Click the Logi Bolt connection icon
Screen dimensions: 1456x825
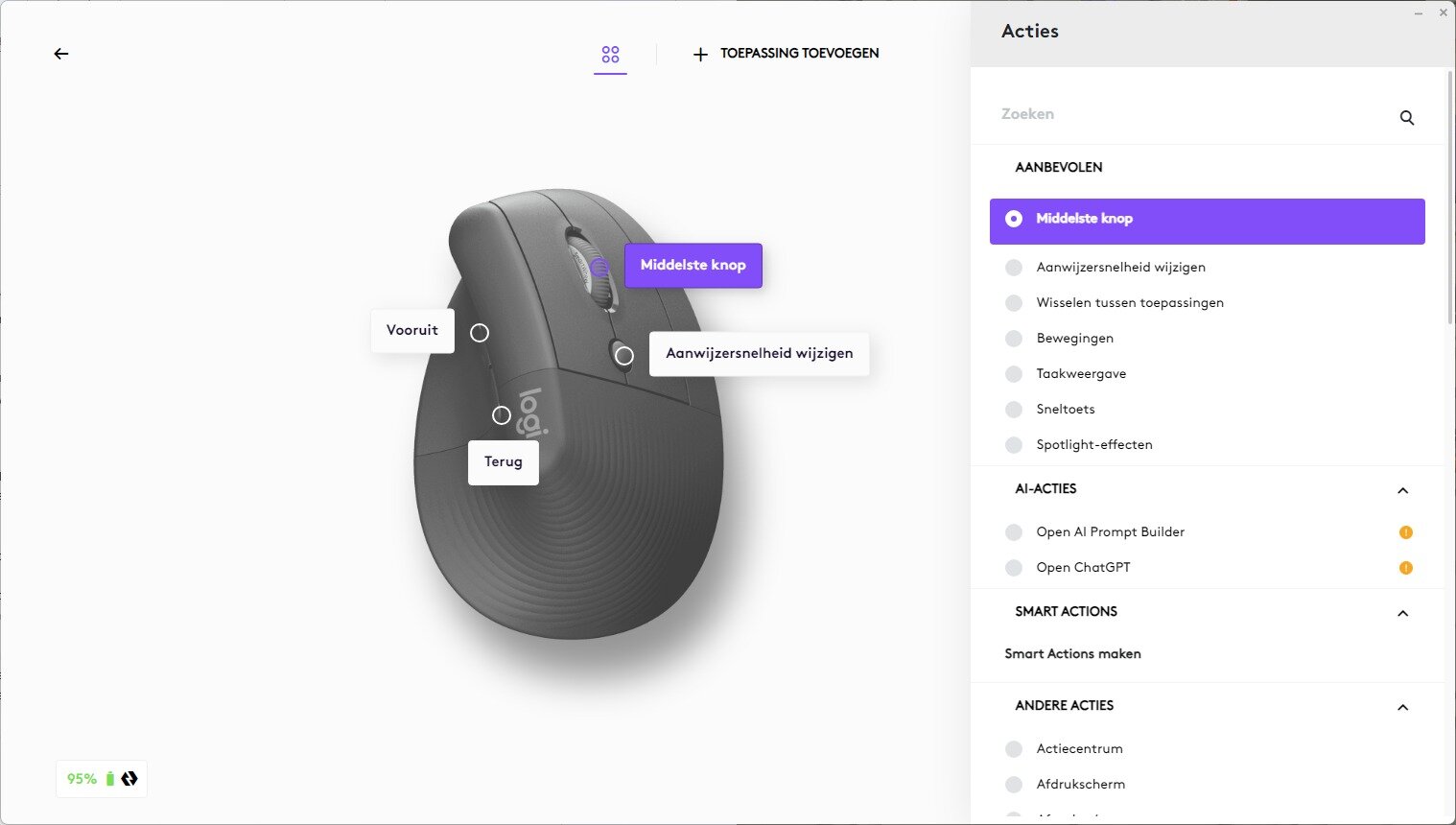click(x=129, y=779)
